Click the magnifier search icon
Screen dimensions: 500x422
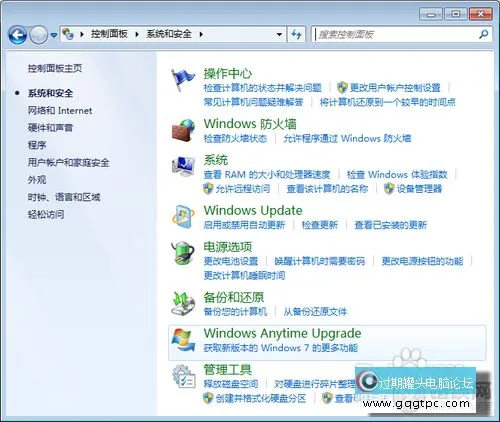point(483,34)
